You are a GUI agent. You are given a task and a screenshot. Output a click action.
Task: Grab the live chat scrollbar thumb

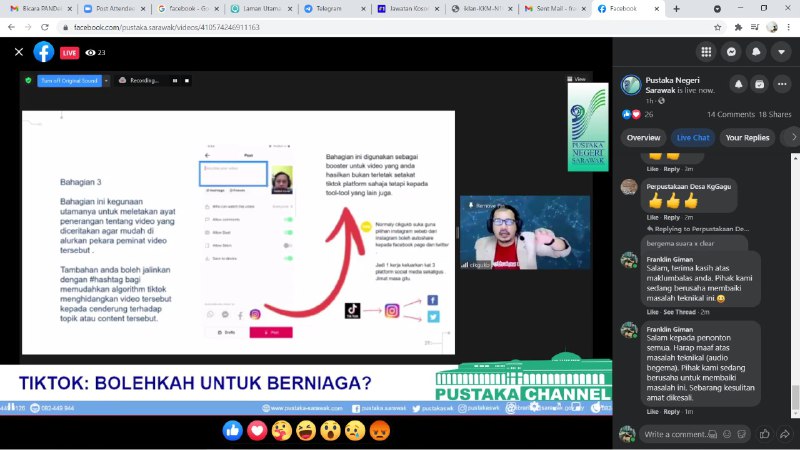[x=795, y=397]
